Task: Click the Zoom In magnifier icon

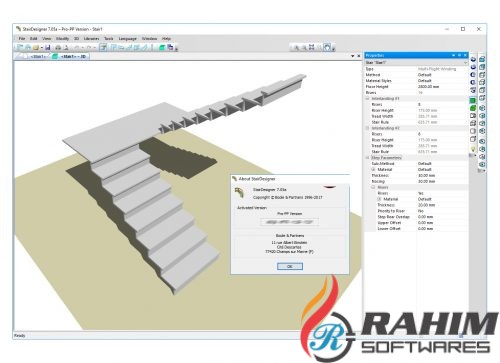Action: (296, 48)
